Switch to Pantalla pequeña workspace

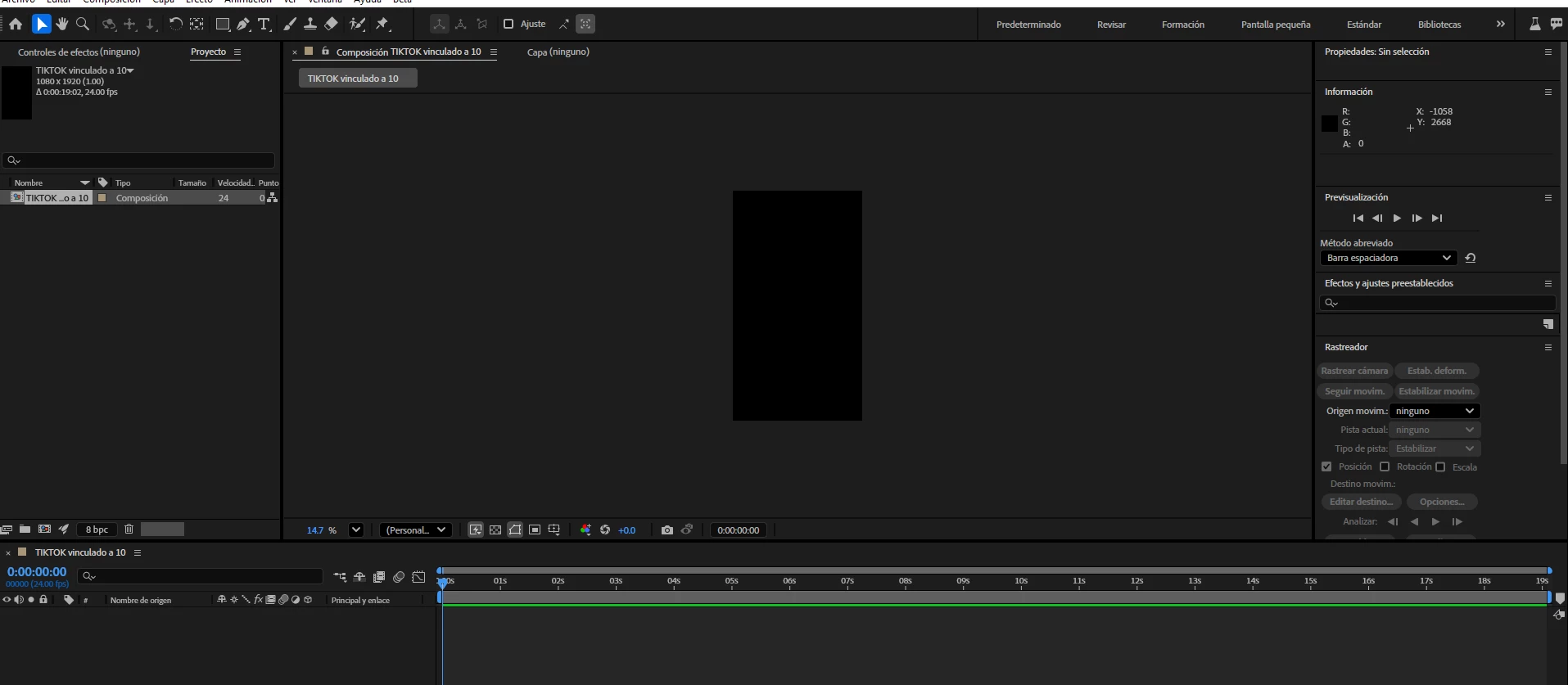click(x=1276, y=25)
